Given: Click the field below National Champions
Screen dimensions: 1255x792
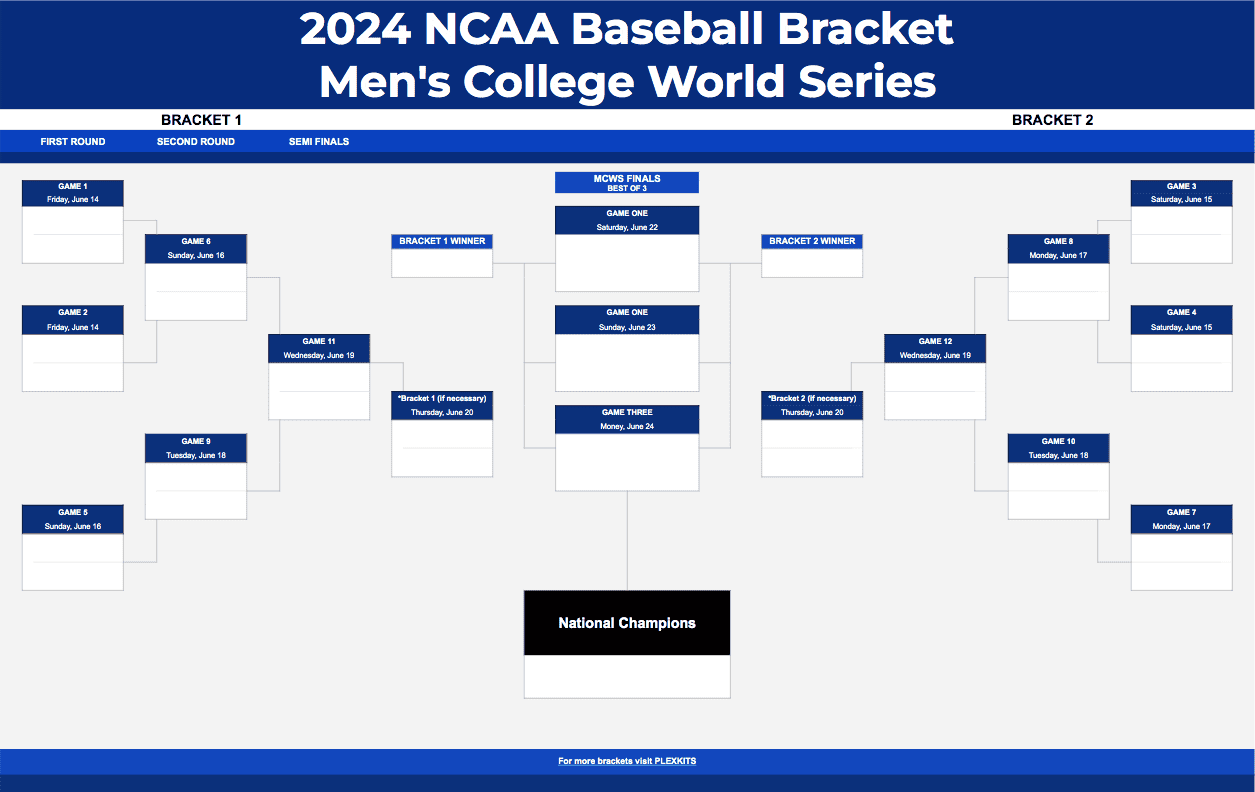Looking at the screenshot, I should [x=627, y=677].
